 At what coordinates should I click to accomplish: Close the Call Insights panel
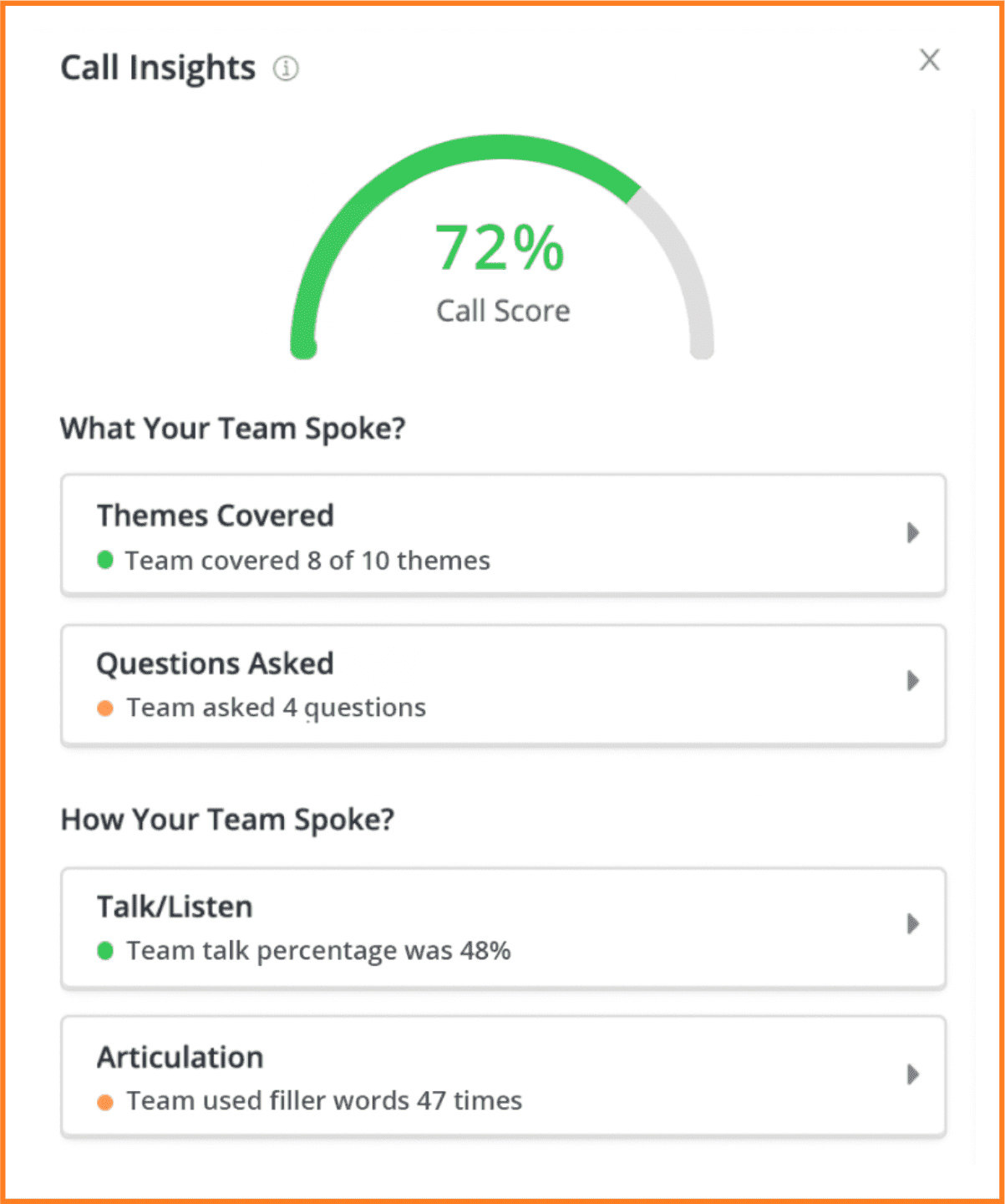[x=929, y=60]
